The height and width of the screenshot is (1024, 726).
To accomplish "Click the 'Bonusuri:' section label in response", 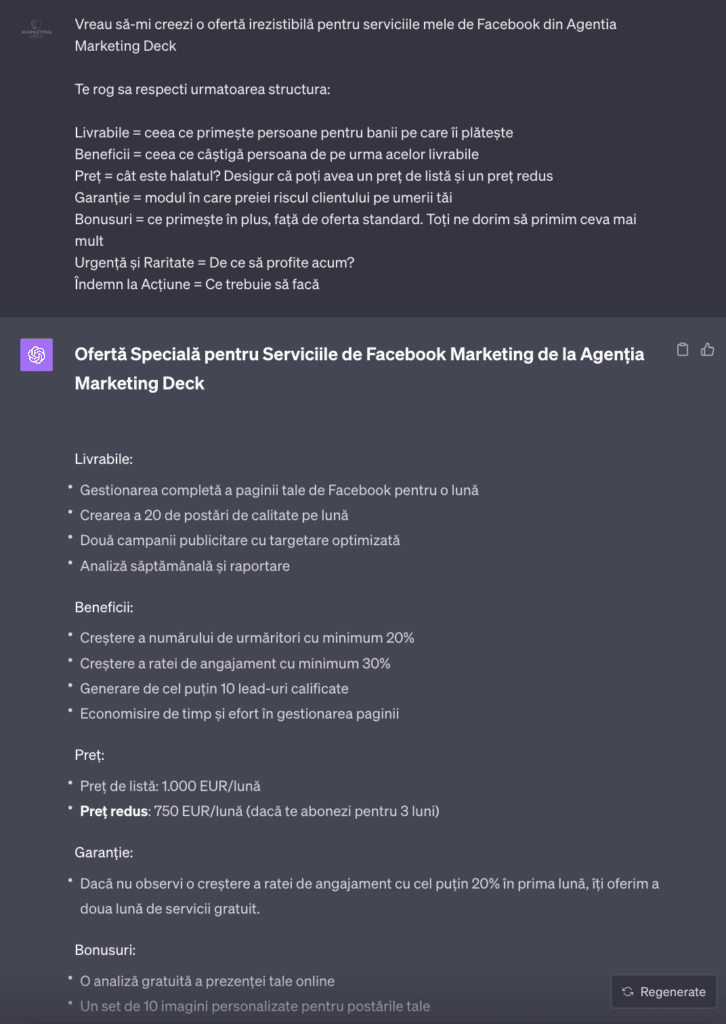I will pyautogui.click(x=105, y=949).
